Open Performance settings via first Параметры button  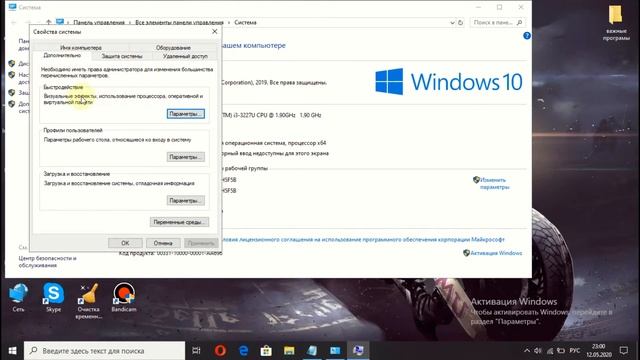186,114
